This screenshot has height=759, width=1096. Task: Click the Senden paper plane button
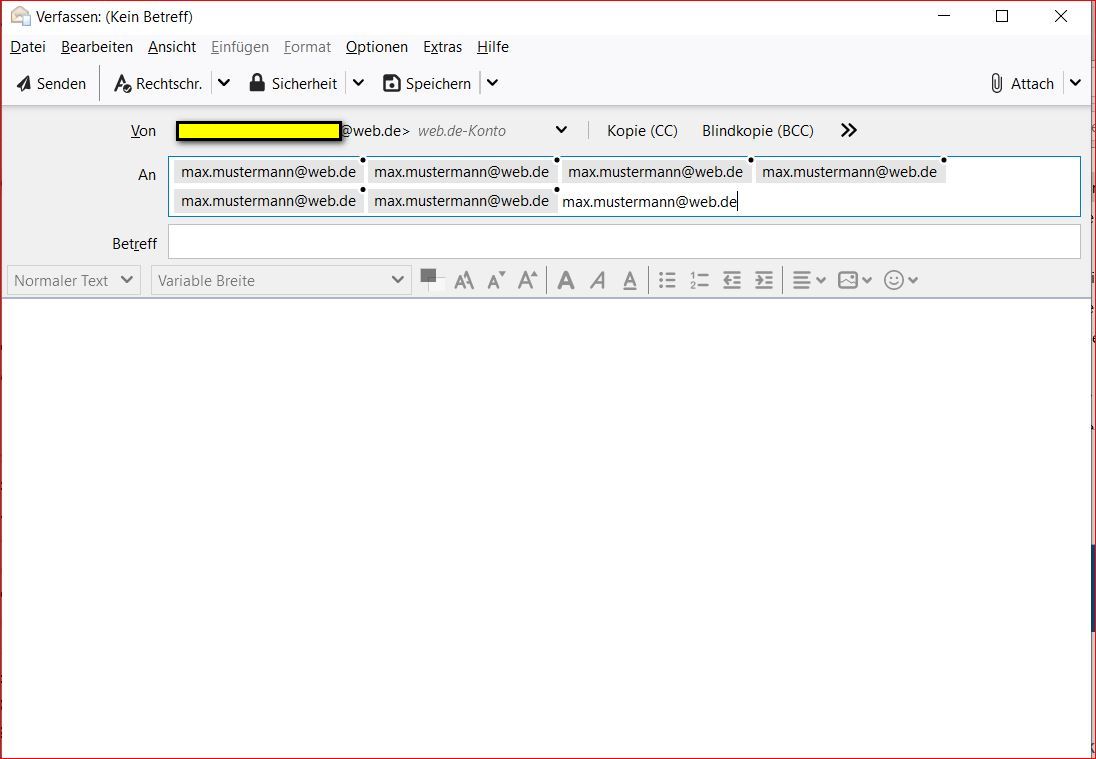(24, 84)
